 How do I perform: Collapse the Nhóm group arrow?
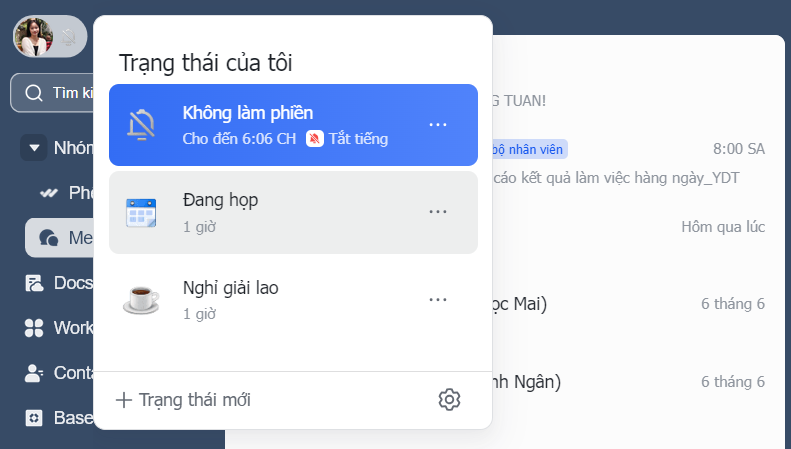tap(34, 148)
